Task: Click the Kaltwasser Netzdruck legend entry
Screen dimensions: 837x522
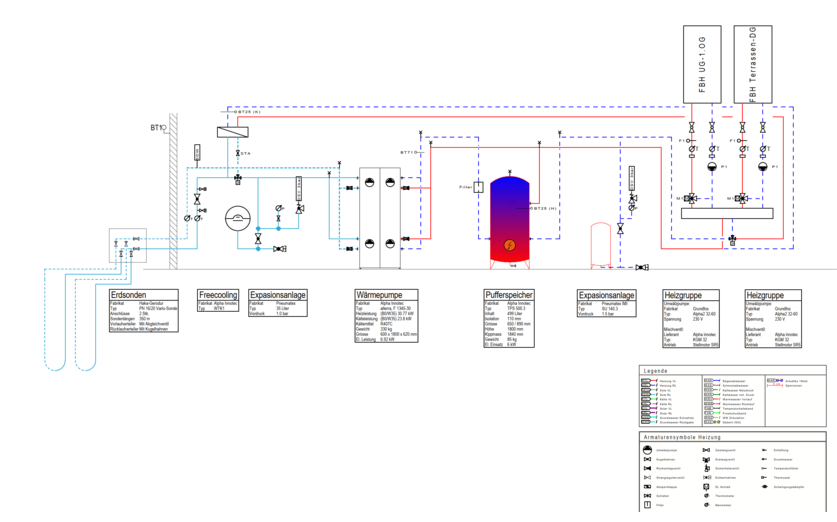Action: pyautogui.click(x=729, y=390)
